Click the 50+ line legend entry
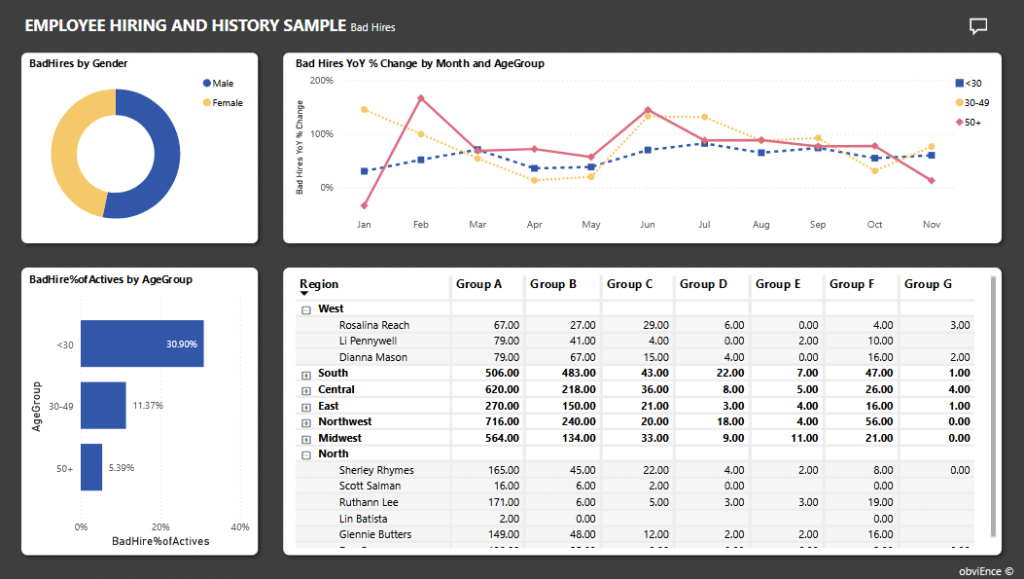The width and height of the screenshot is (1024, 579). pos(968,122)
